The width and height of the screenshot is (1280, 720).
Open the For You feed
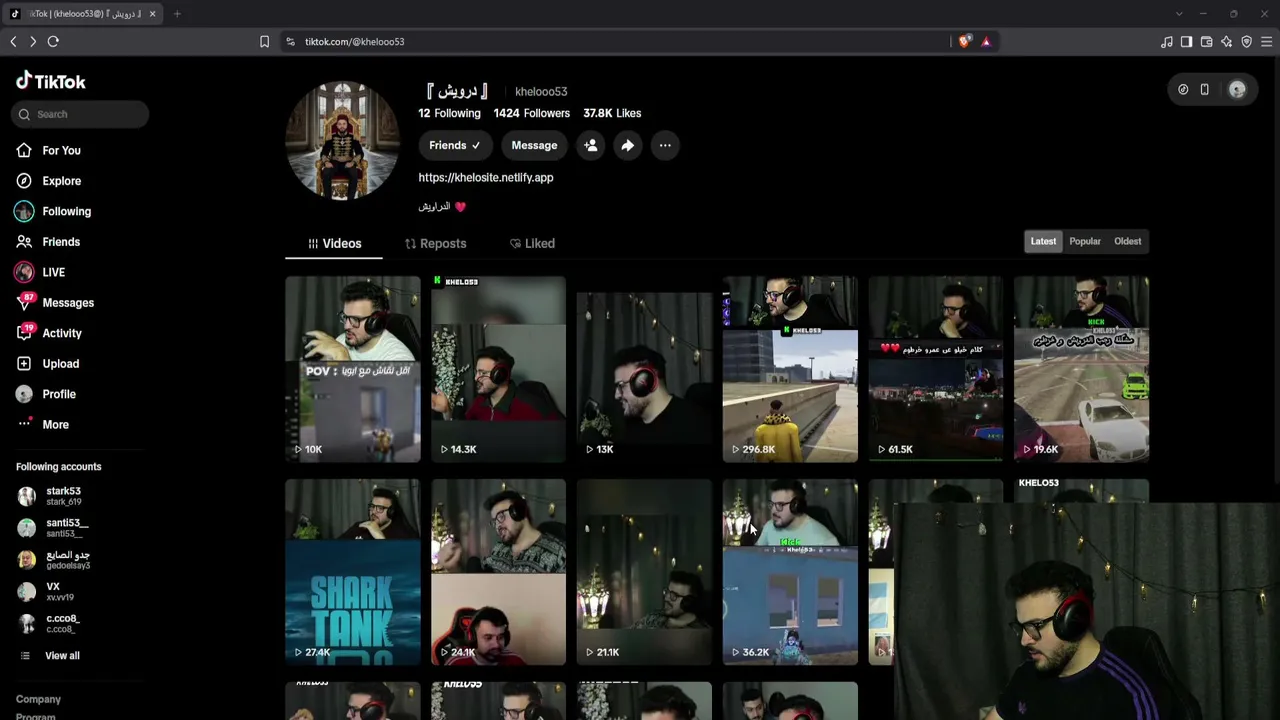61,150
